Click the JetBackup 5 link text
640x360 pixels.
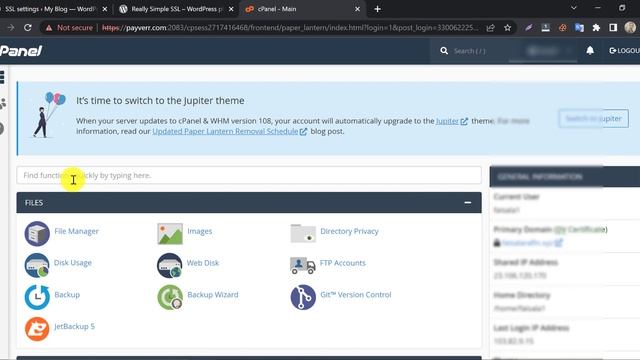point(74,326)
